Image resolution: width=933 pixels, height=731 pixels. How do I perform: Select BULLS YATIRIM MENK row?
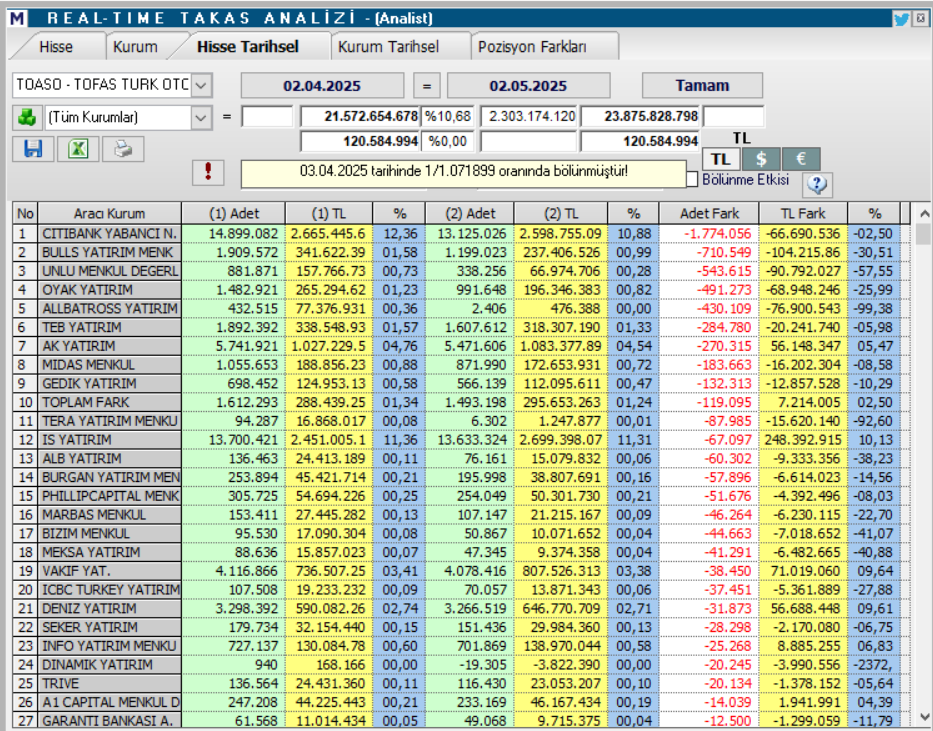pyautogui.click(x=462, y=252)
